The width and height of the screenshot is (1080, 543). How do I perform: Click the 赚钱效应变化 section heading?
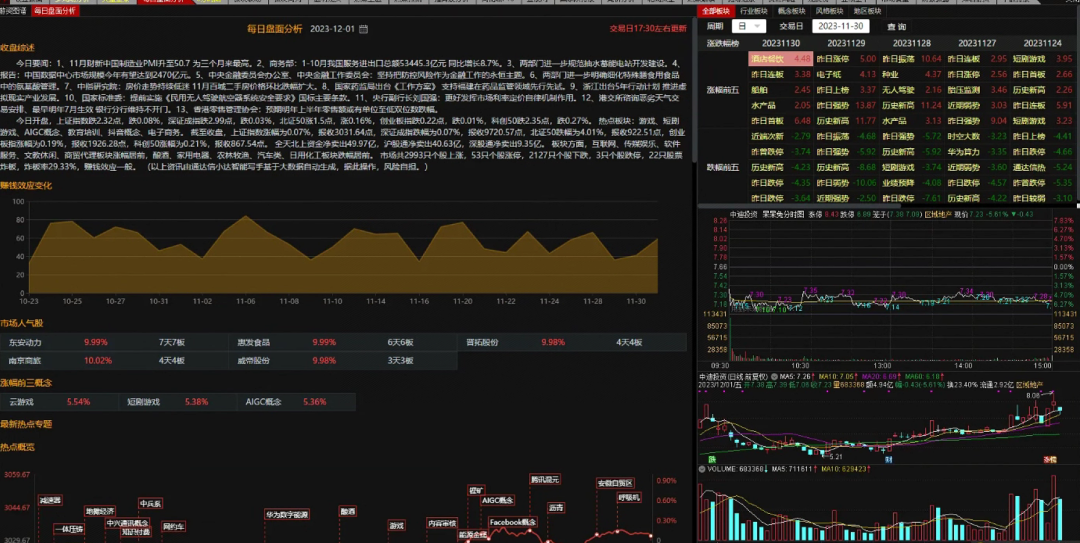point(25,185)
